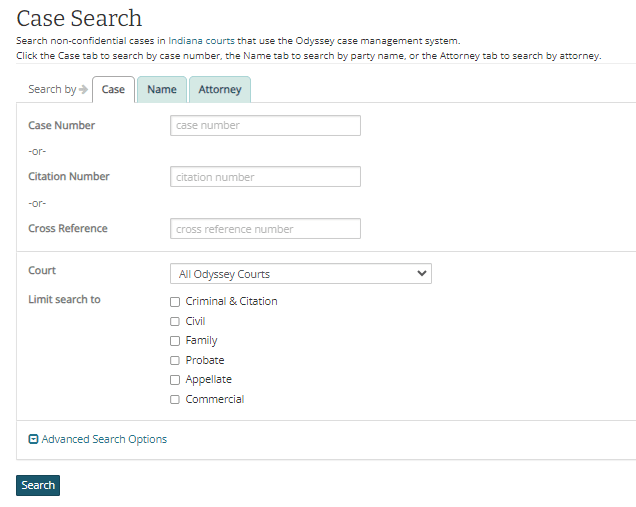
Task: Select the cross reference number field
Action: coord(265,229)
